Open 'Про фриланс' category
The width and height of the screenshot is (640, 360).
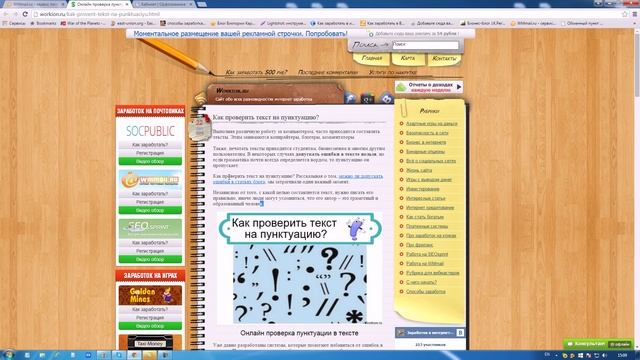419,245
